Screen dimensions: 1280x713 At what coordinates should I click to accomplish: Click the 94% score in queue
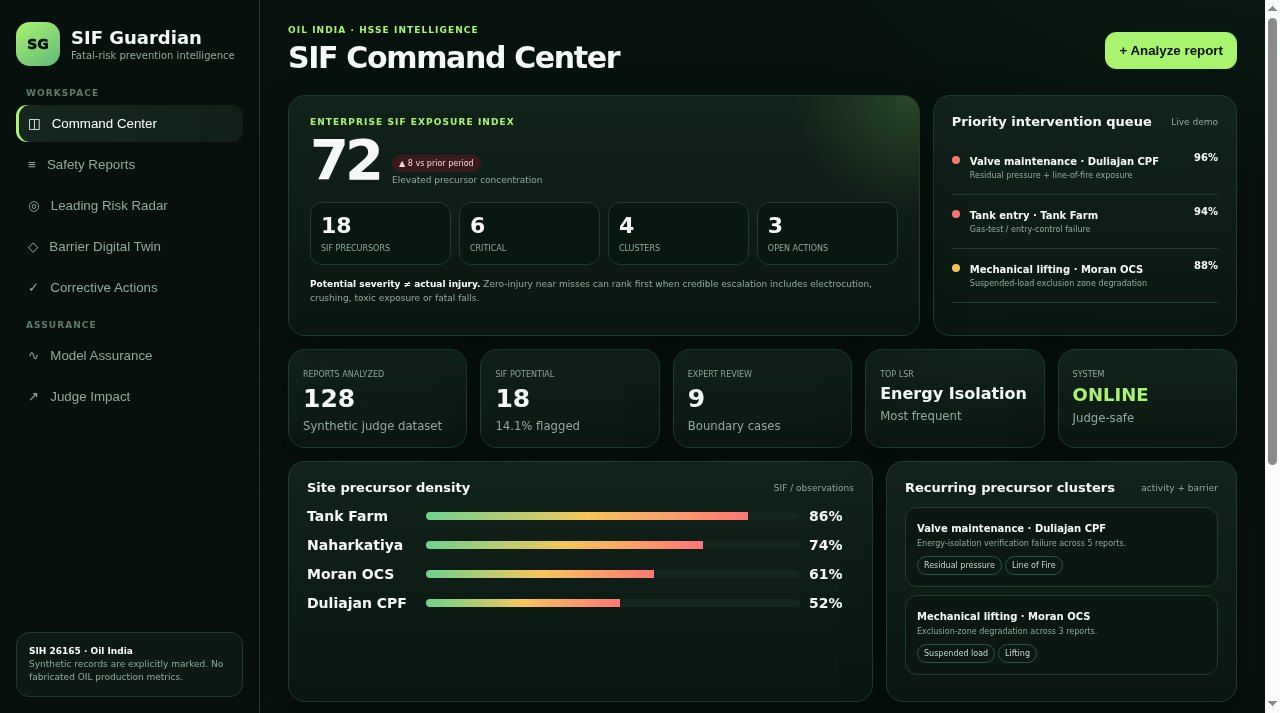(1205, 212)
